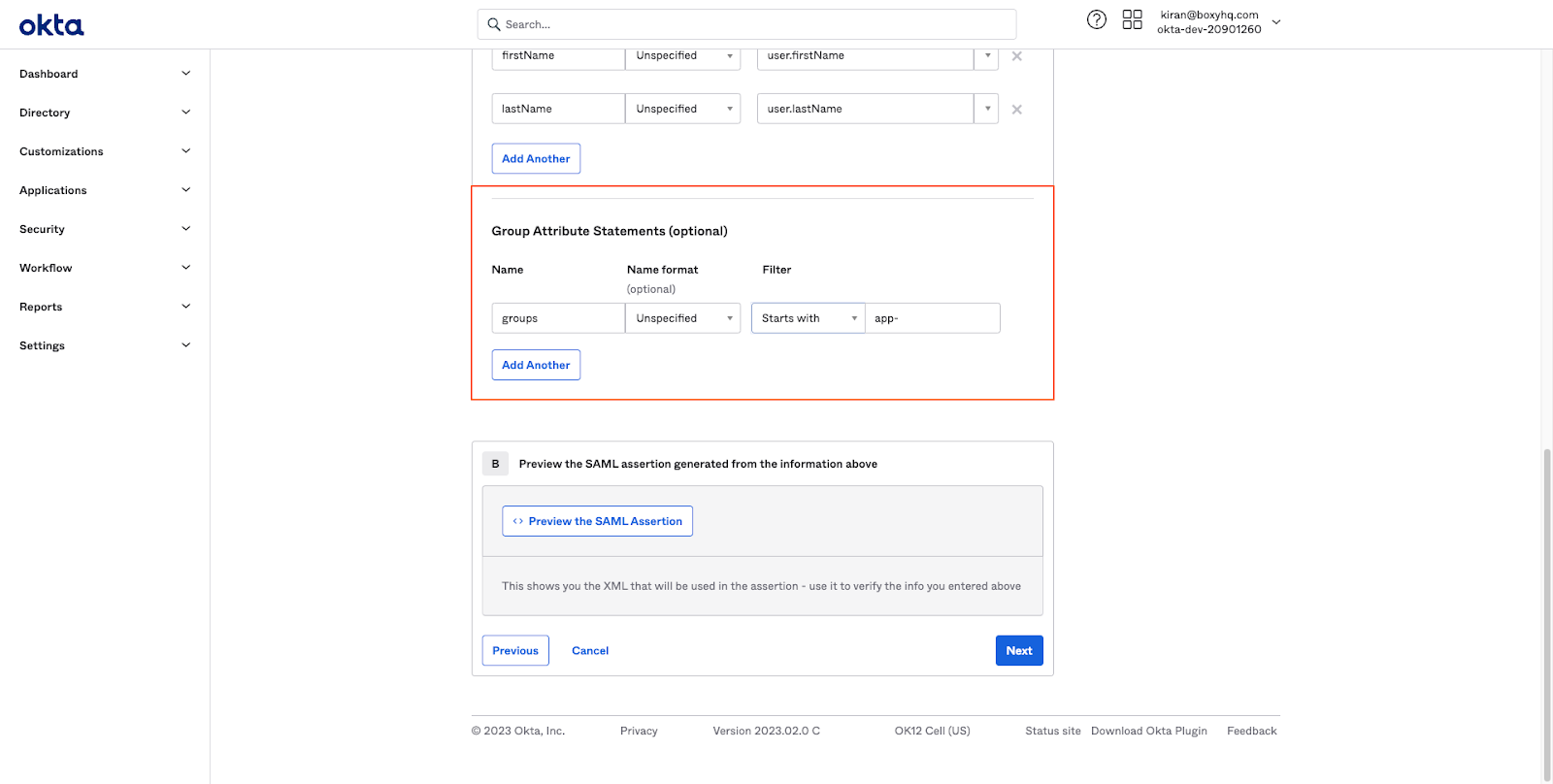1553x784 pixels.
Task: Expand the Directory sidebar section
Action: [186, 113]
